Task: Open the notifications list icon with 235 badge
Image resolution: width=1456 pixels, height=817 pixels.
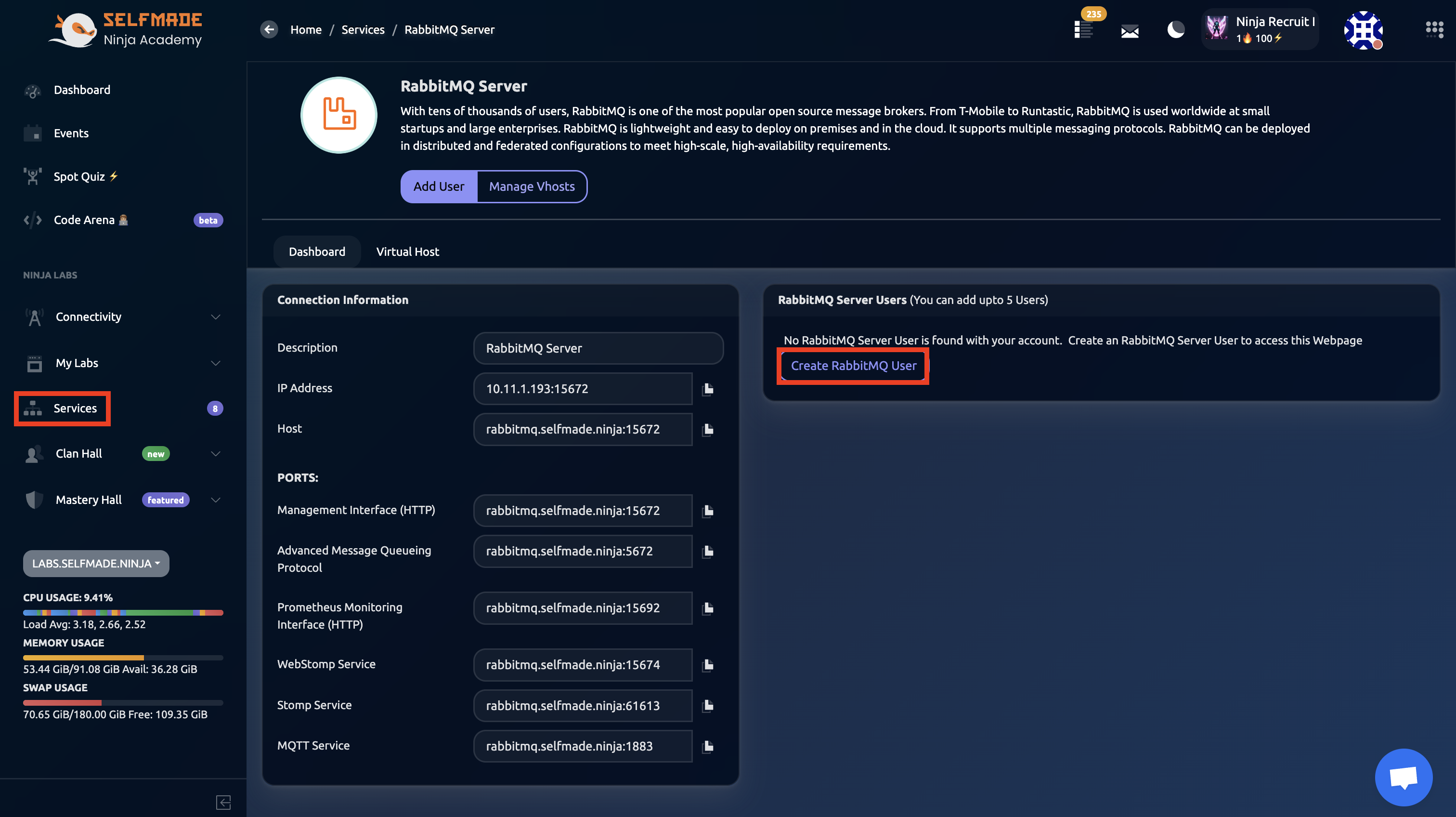Action: [x=1083, y=29]
